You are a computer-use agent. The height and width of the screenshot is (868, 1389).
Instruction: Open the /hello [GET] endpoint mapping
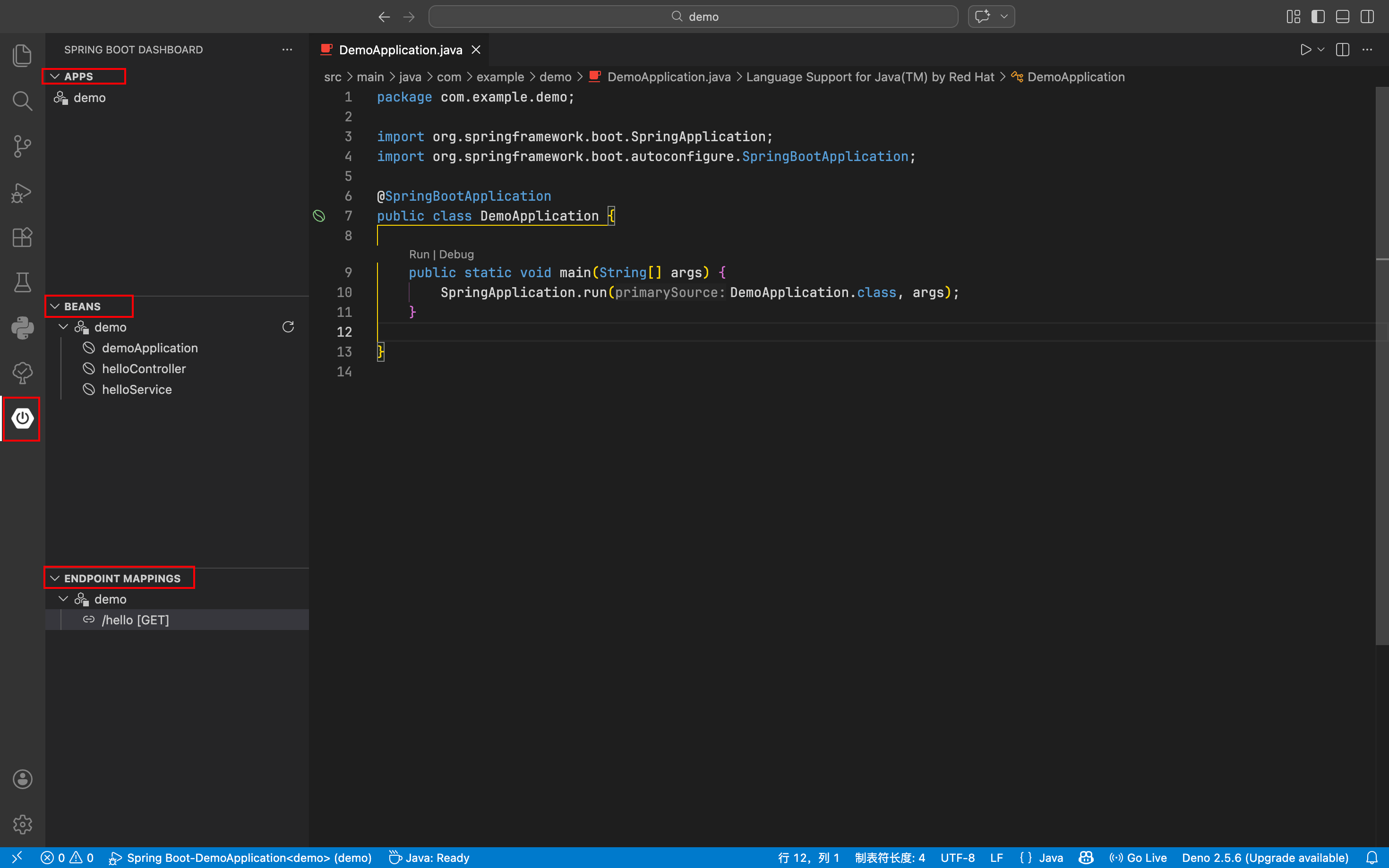(177, 620)
